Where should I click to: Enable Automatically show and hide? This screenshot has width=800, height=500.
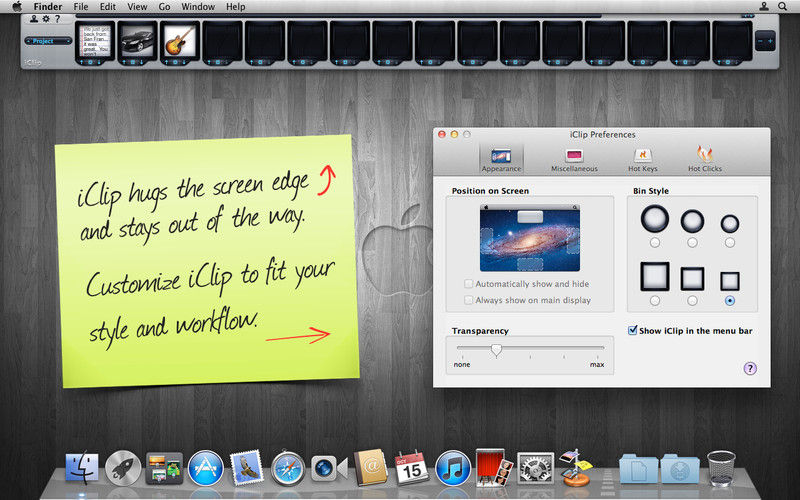click(468, 284)
